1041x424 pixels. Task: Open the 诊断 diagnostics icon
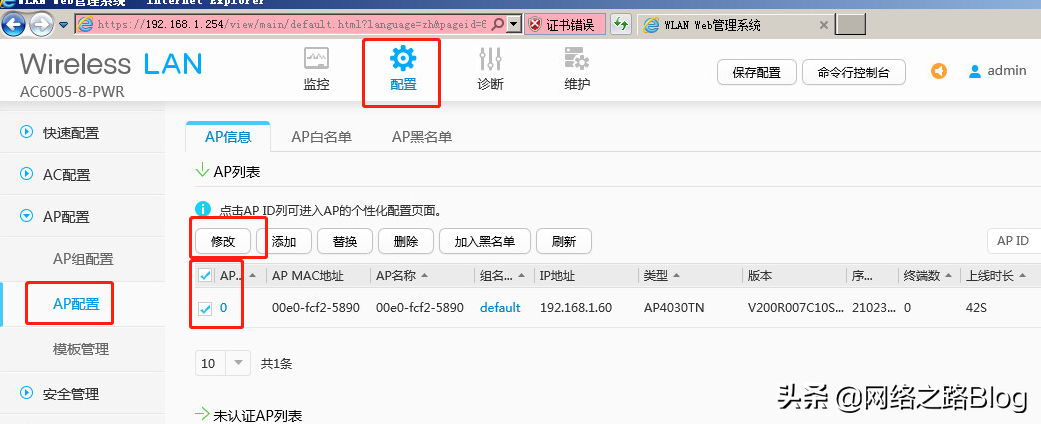(490, 58)
